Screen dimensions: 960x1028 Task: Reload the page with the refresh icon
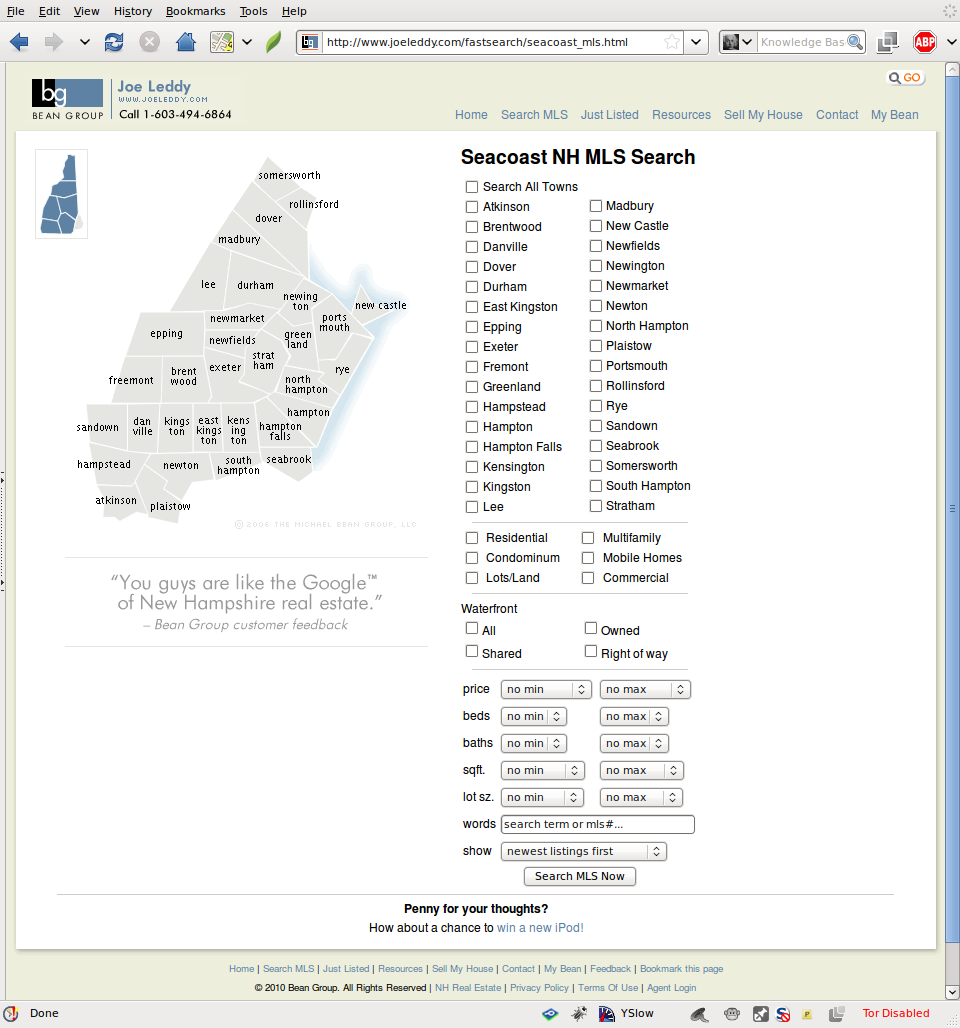tap(114, 42)
